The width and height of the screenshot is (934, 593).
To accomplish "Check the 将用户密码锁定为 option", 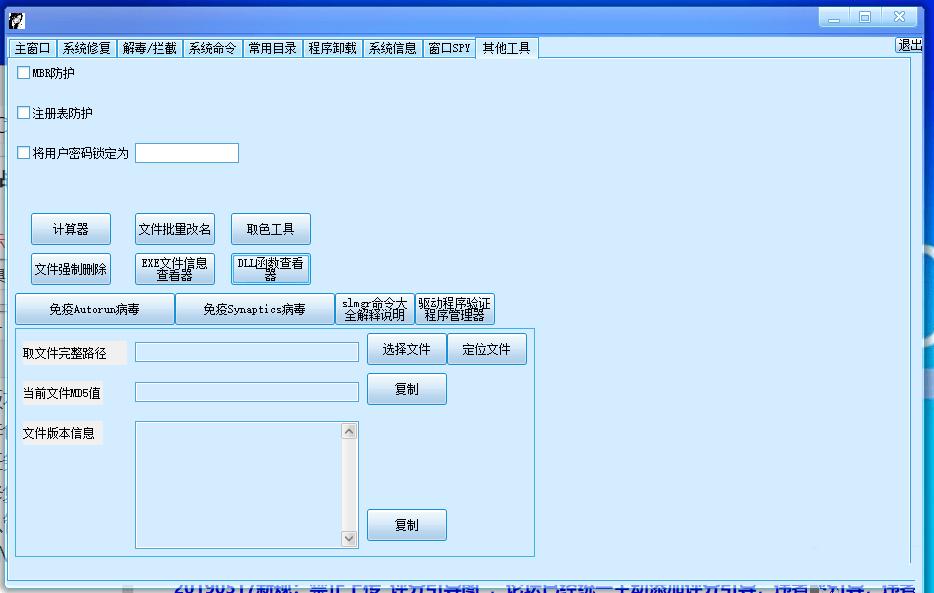I will coord(24,153).
